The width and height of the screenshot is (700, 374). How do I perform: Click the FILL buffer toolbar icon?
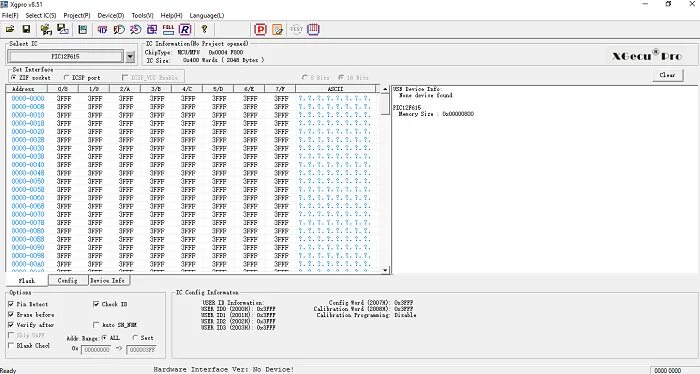(168, 29)
